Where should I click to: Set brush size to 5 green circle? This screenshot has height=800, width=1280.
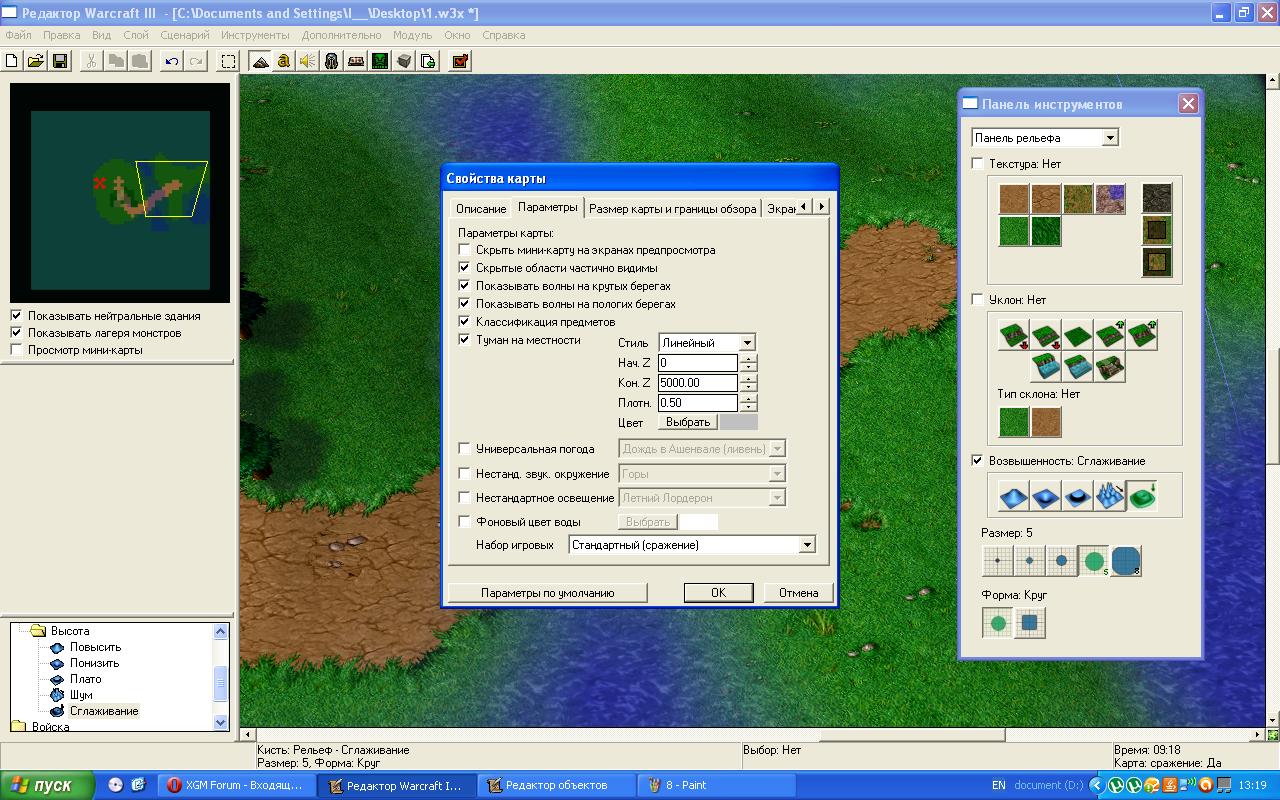[x=1093, y=561]
